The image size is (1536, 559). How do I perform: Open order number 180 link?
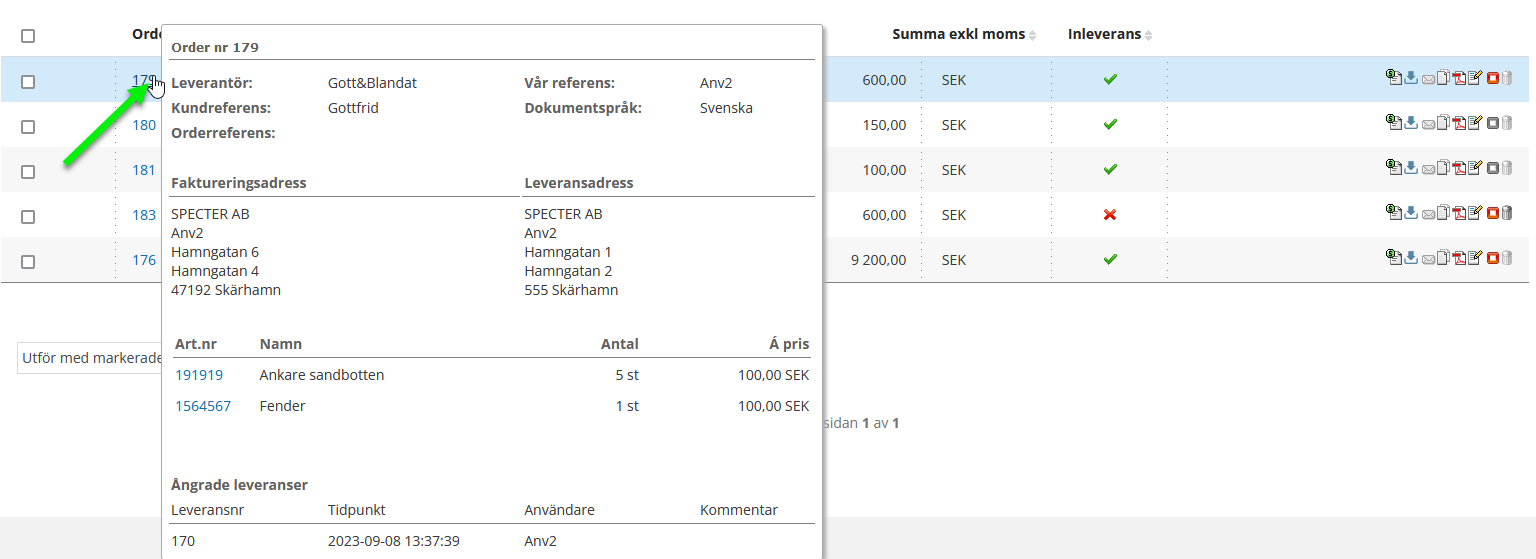144,125
